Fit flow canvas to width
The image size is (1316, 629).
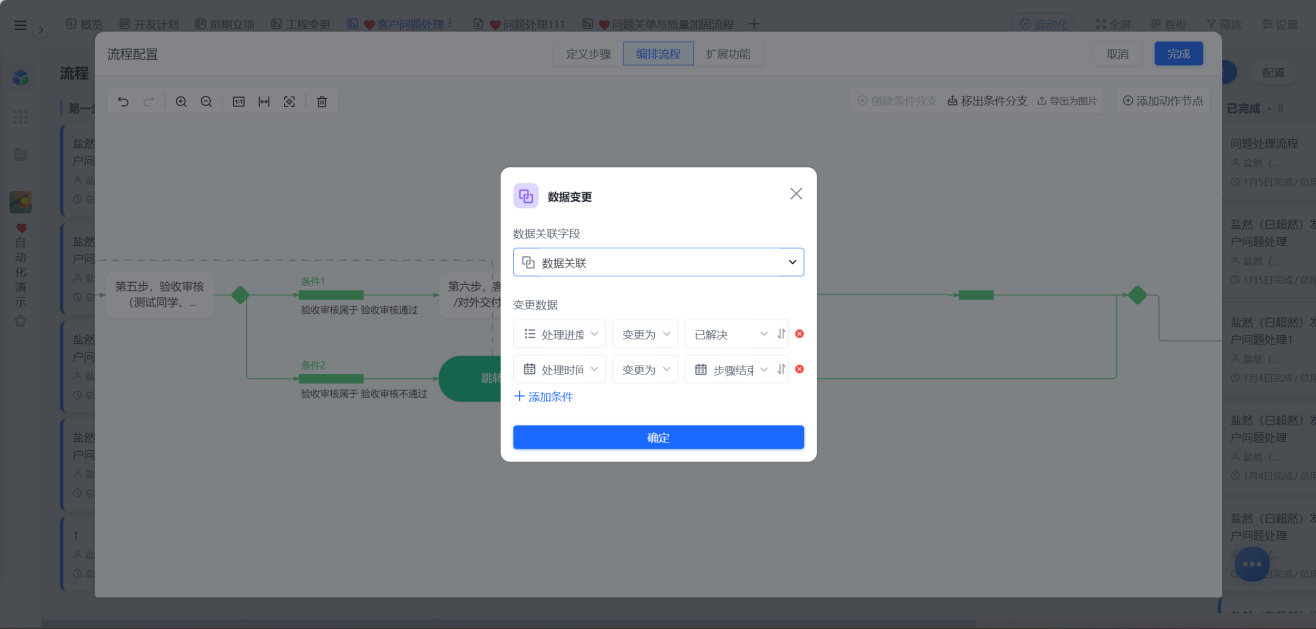coord(264,101)
